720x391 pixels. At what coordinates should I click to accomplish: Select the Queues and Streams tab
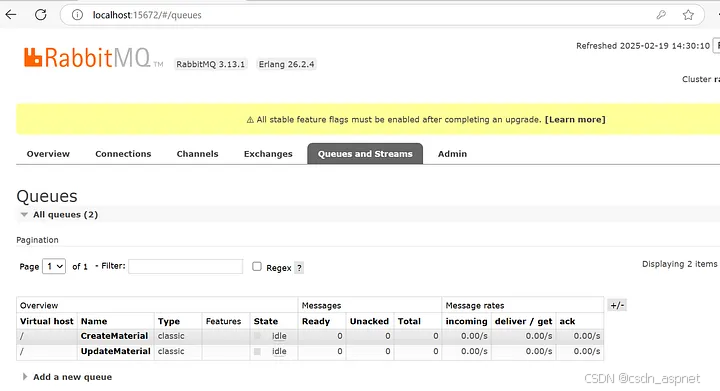(365, 154)
